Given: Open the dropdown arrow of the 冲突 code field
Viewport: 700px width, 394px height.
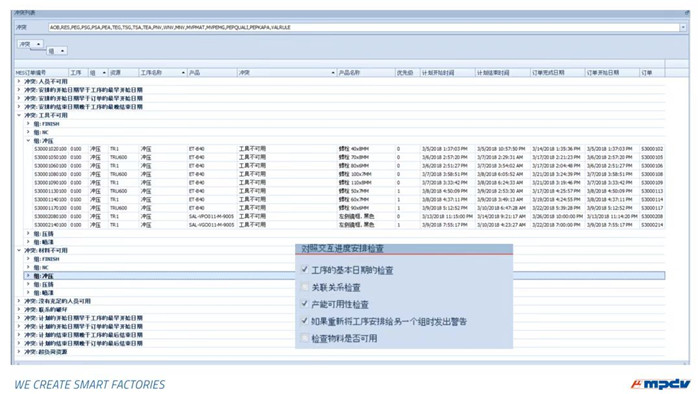Looking at the screenshot, I should [683, 27].
